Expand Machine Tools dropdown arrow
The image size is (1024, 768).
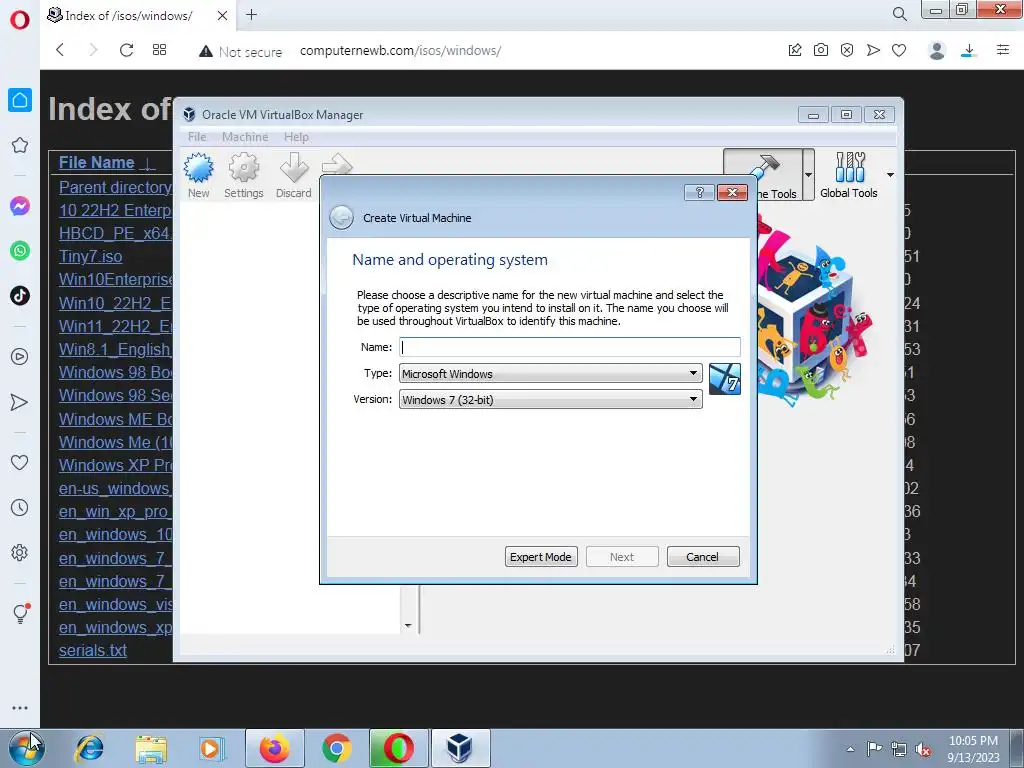coord(808,174)
